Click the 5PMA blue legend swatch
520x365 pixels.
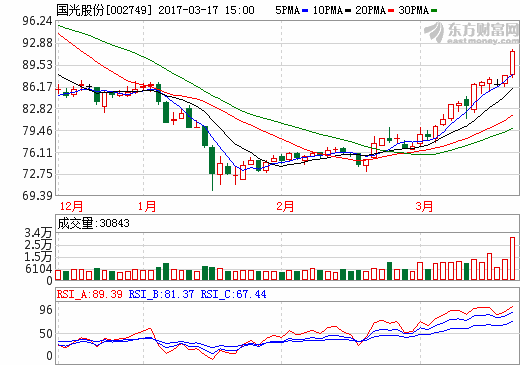pos(305,11)
